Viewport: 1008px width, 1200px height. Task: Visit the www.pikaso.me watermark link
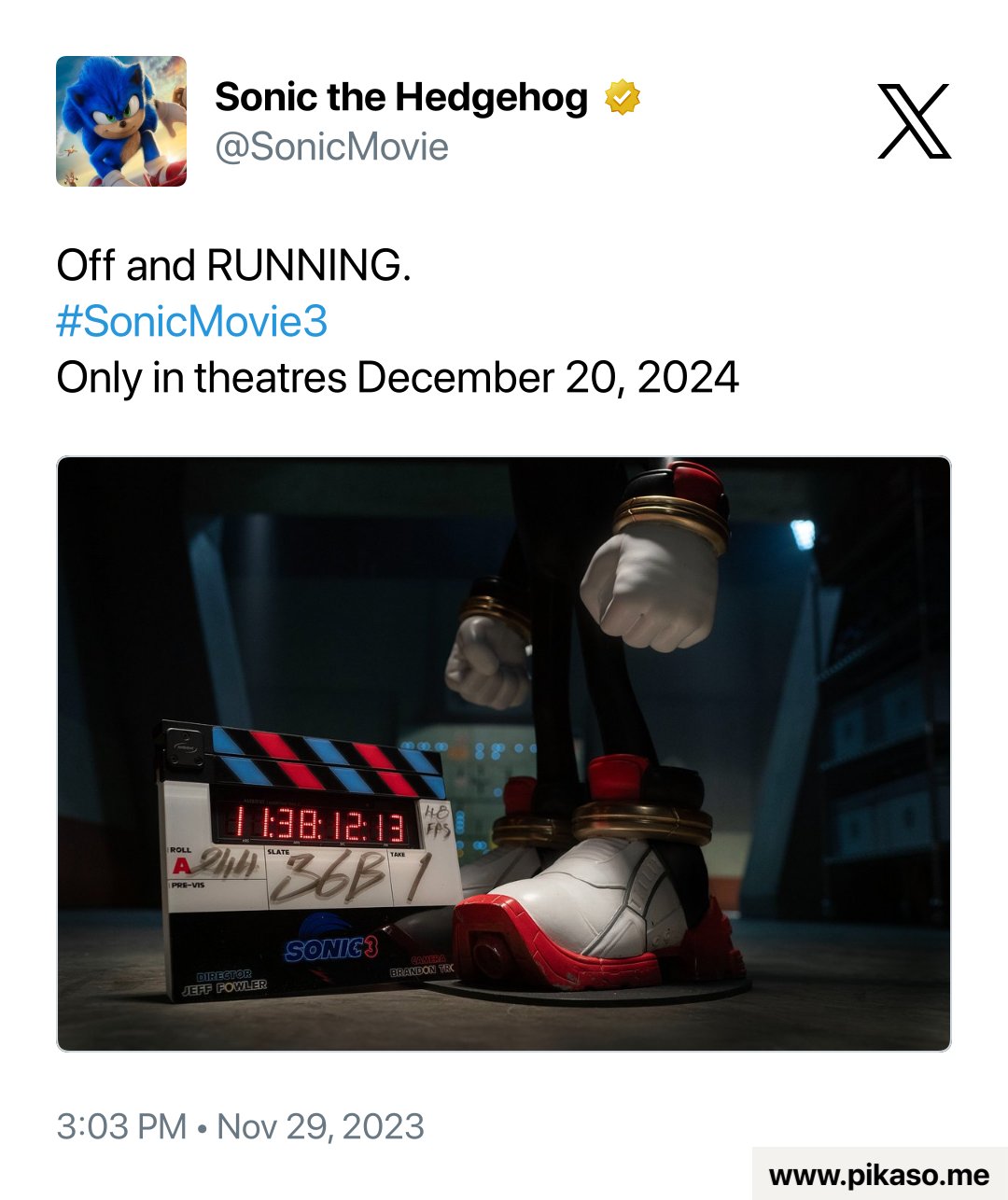click(879, 1174)
